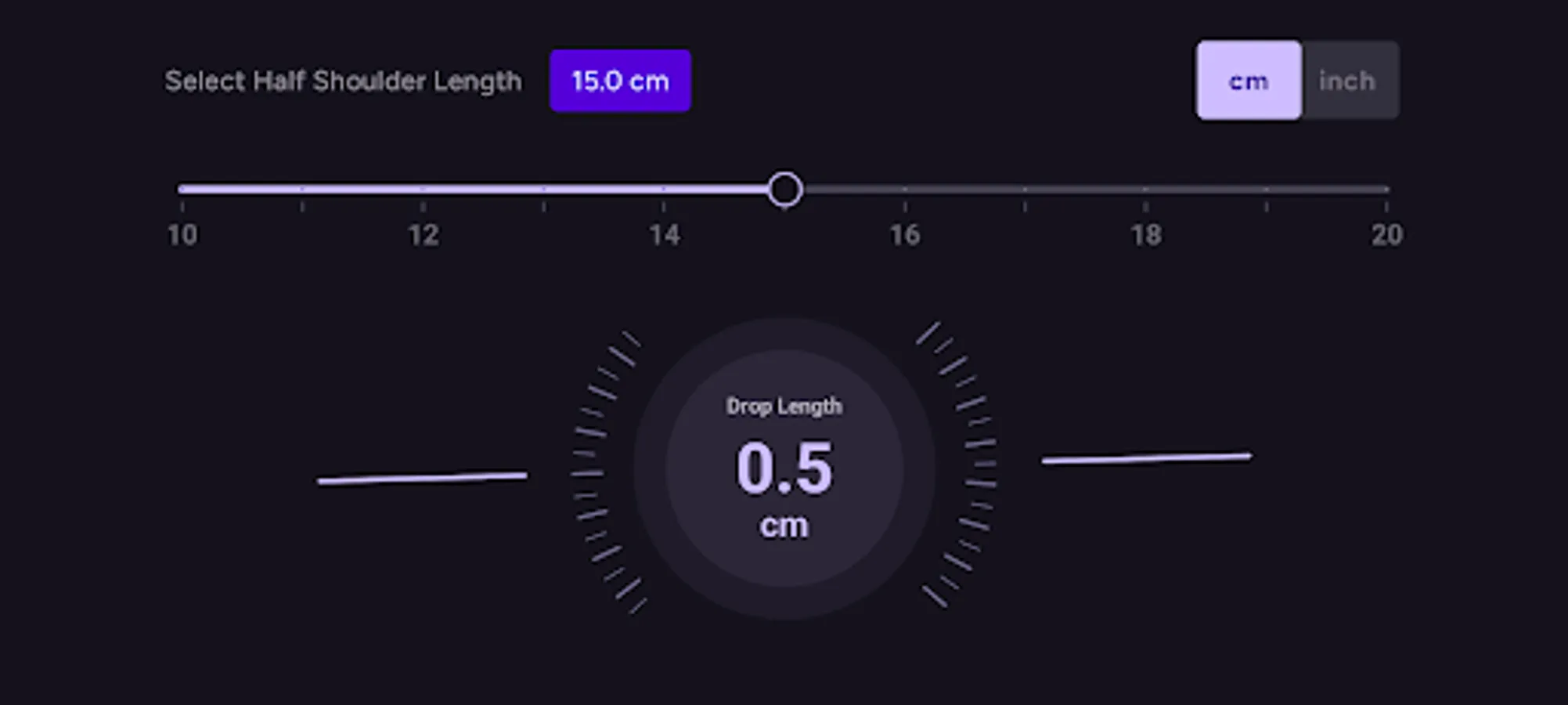Click the 10 label at the slider start

pyautogui.click(x=182, y=233)
